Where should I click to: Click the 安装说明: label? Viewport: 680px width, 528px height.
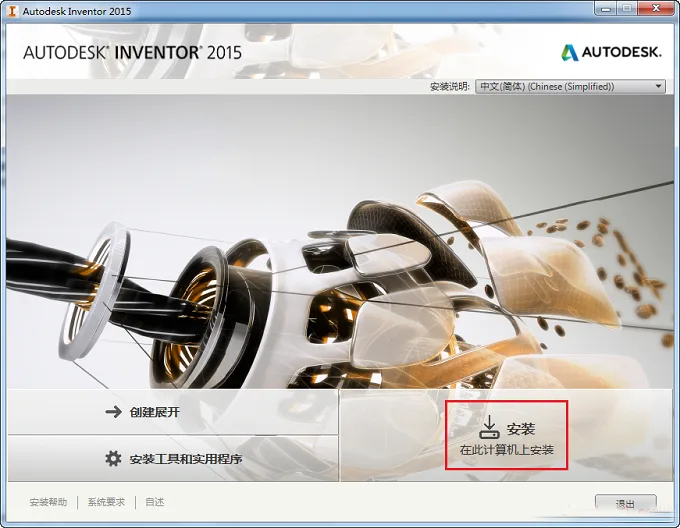pyautogui.click(x=450, y=86)
